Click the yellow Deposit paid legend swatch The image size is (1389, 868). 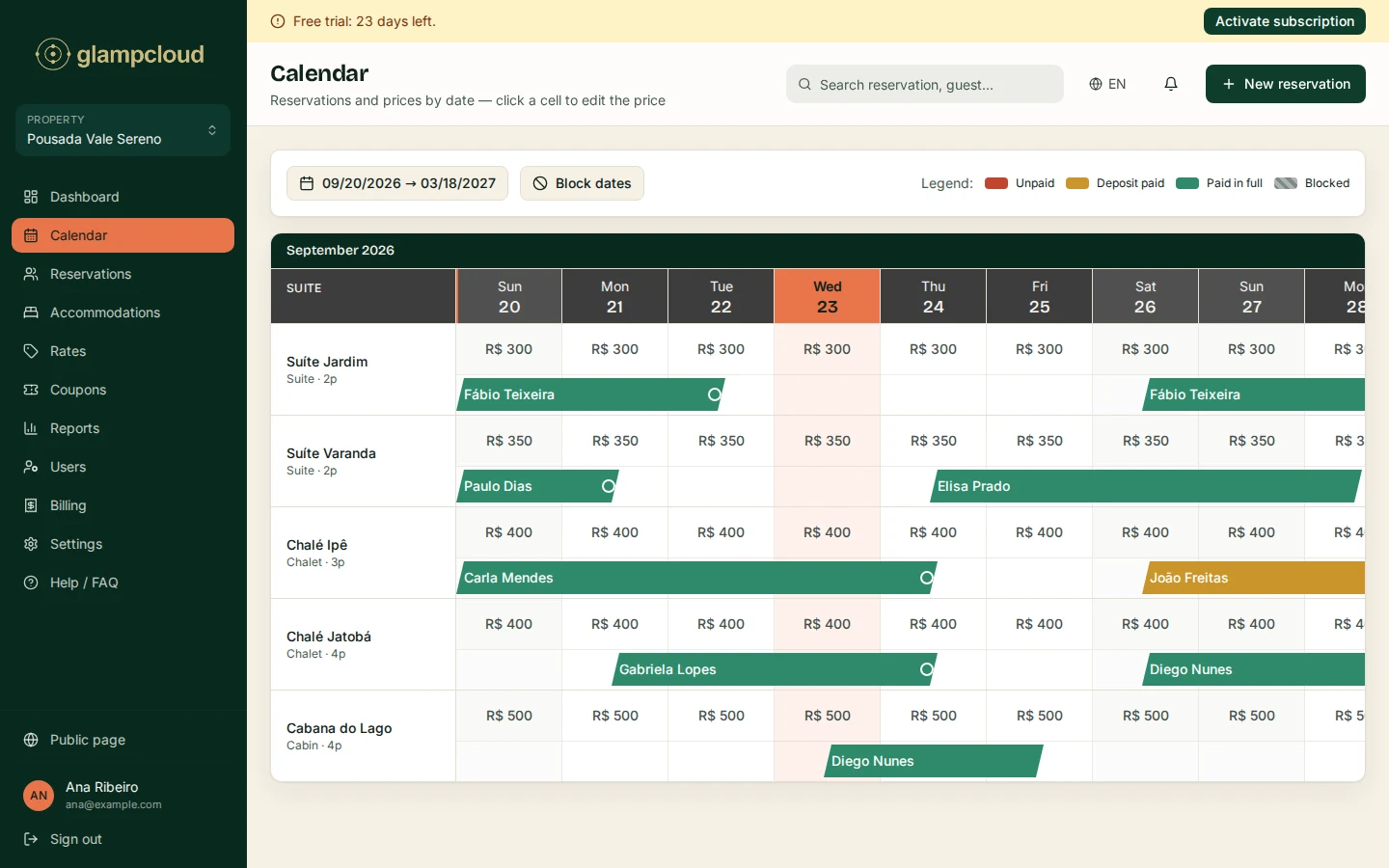point(1077,183)
